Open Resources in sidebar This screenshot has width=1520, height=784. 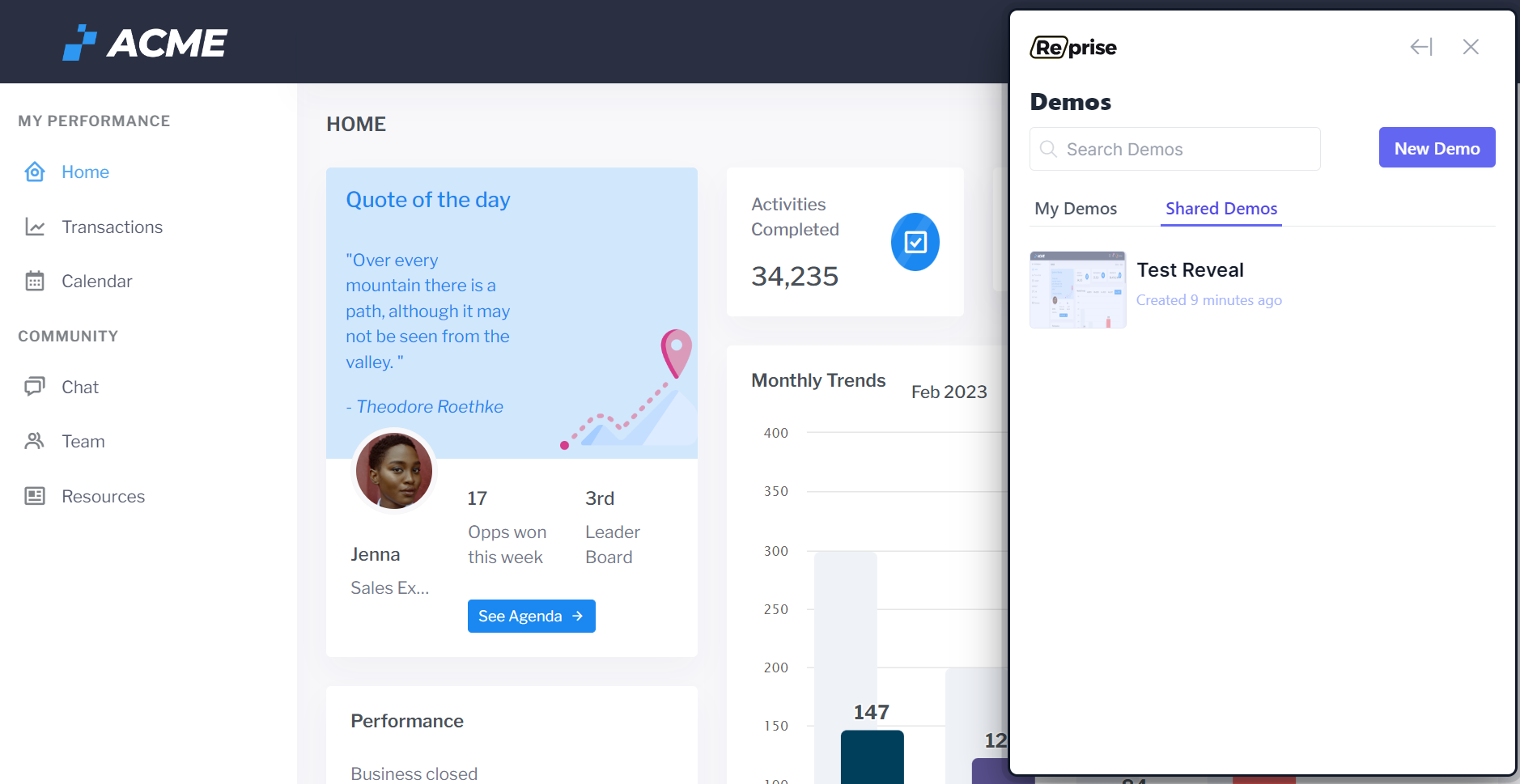pyautogui.click(x=103, y=496)
